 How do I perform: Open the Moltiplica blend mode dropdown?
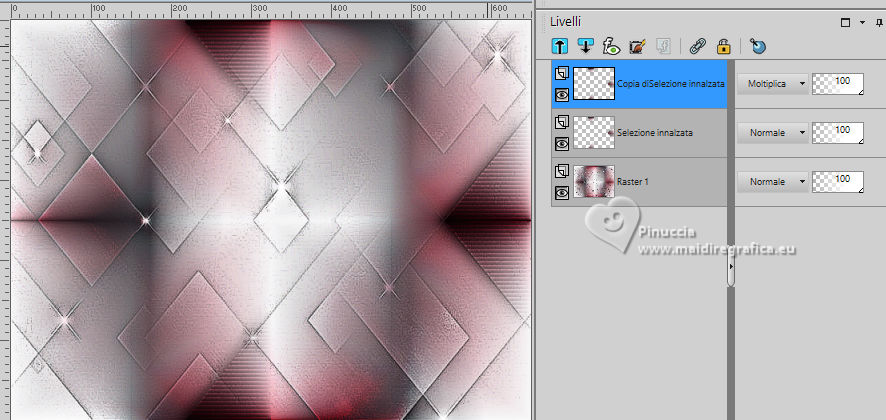[772, 84]
